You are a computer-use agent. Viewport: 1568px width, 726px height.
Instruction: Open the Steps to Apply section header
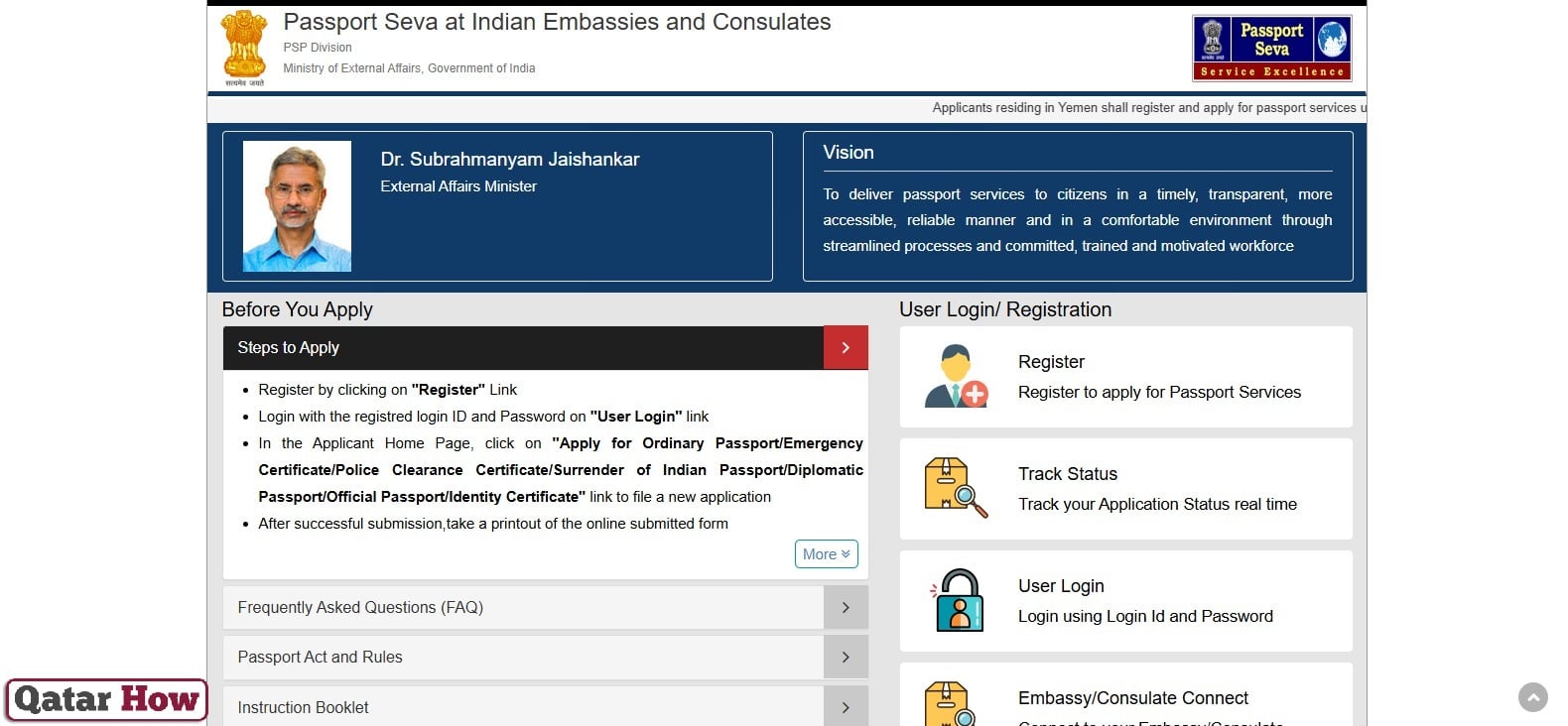546,348
